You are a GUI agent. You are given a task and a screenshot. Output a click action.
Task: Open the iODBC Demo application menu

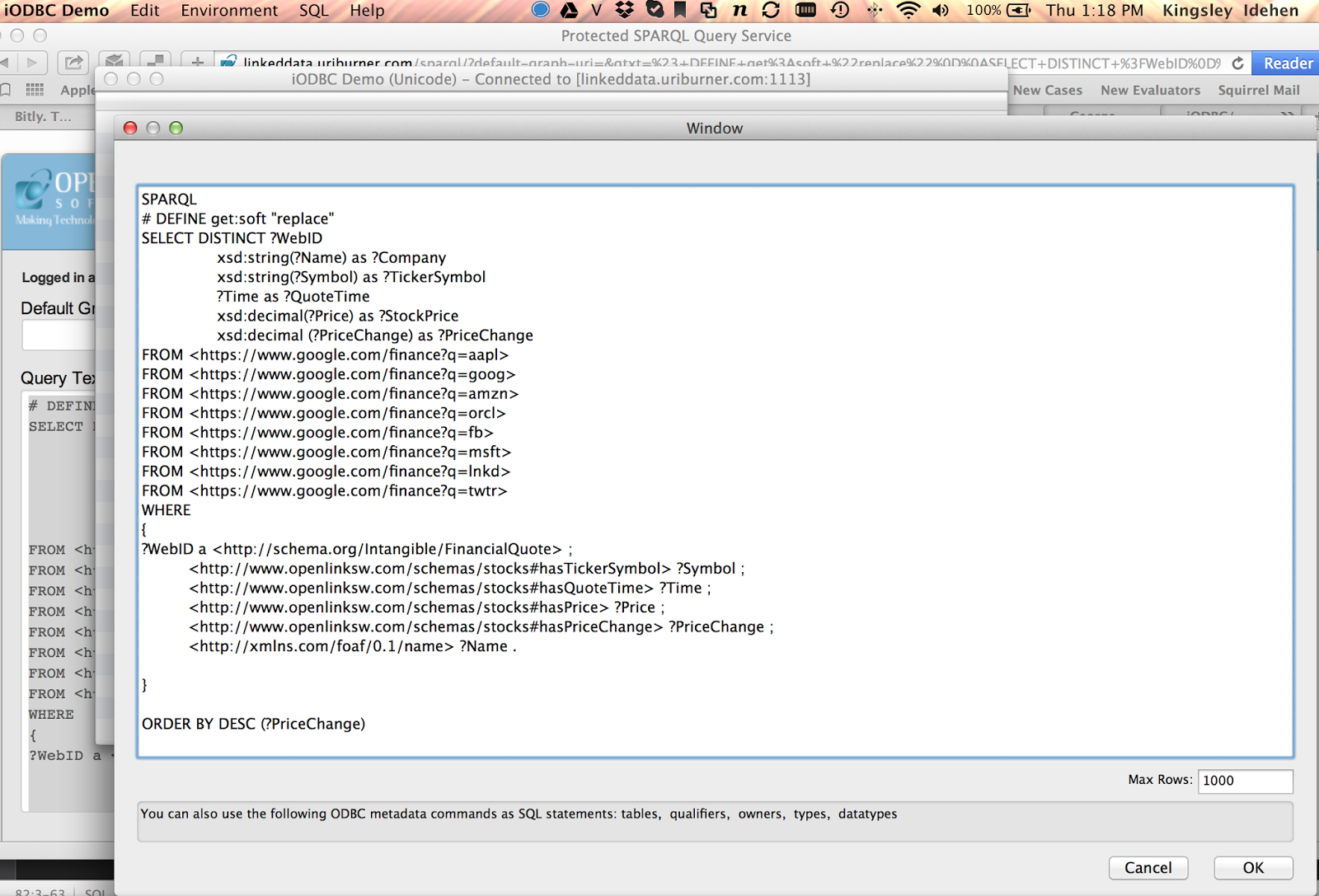click(57, 11)
